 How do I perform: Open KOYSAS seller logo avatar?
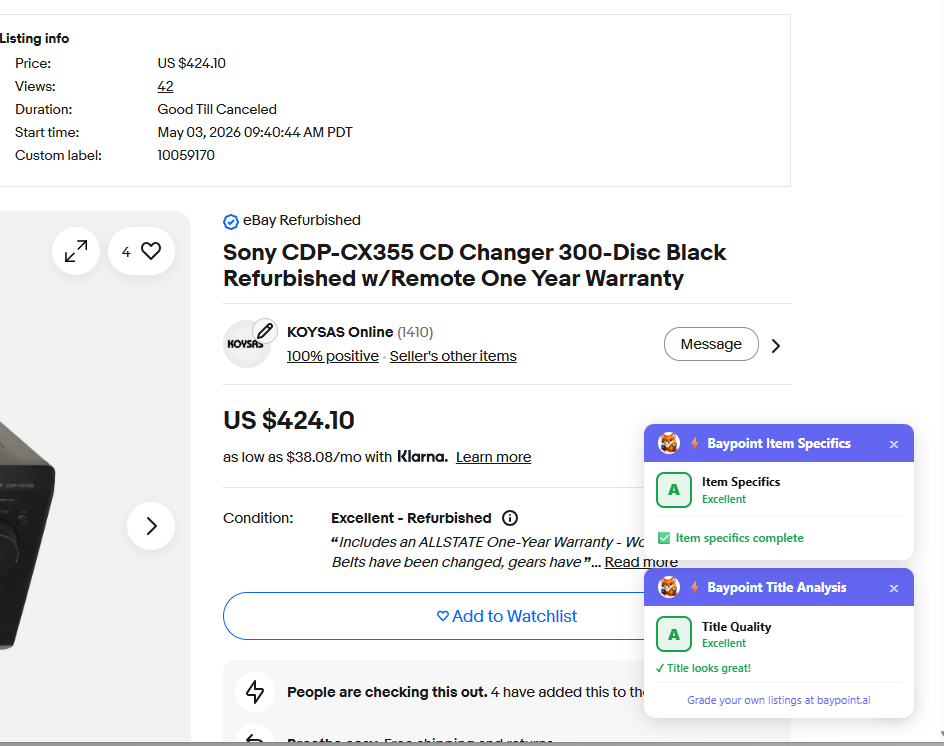tap(246, 344)
